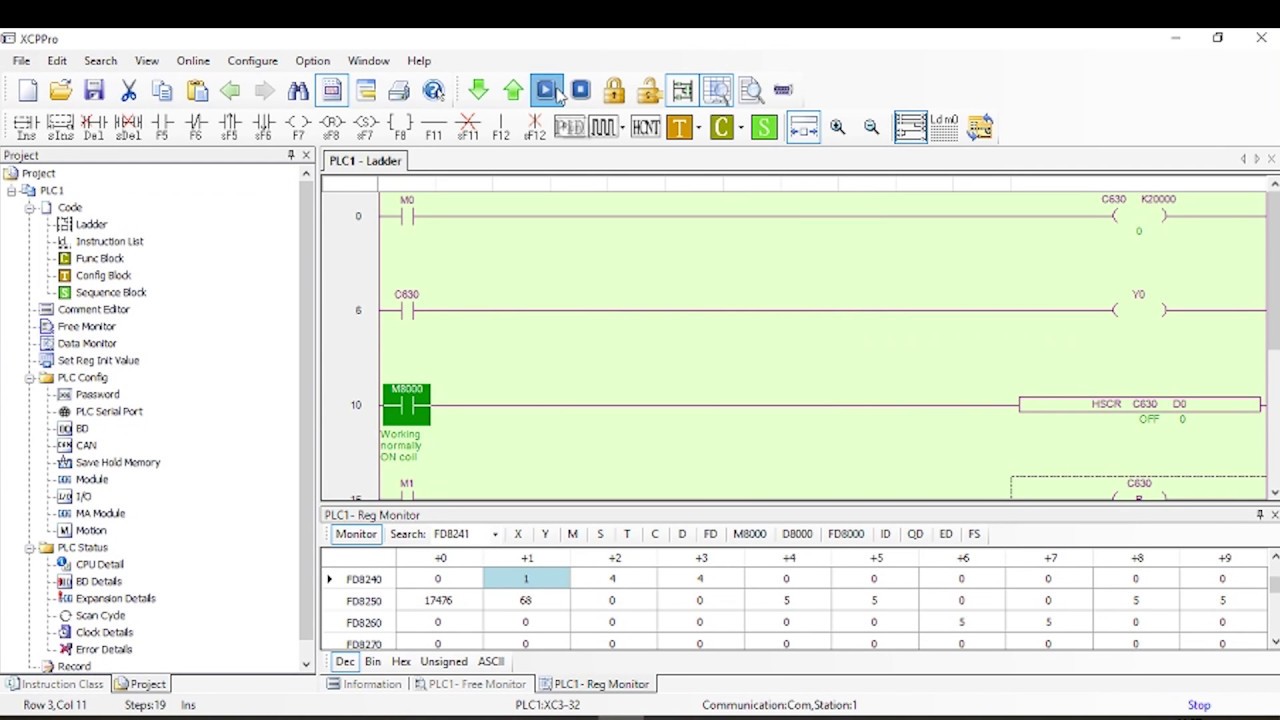The image size is (1280, 720).
Task: Open the PID instruction tool
Action: [x=569, y=127]
